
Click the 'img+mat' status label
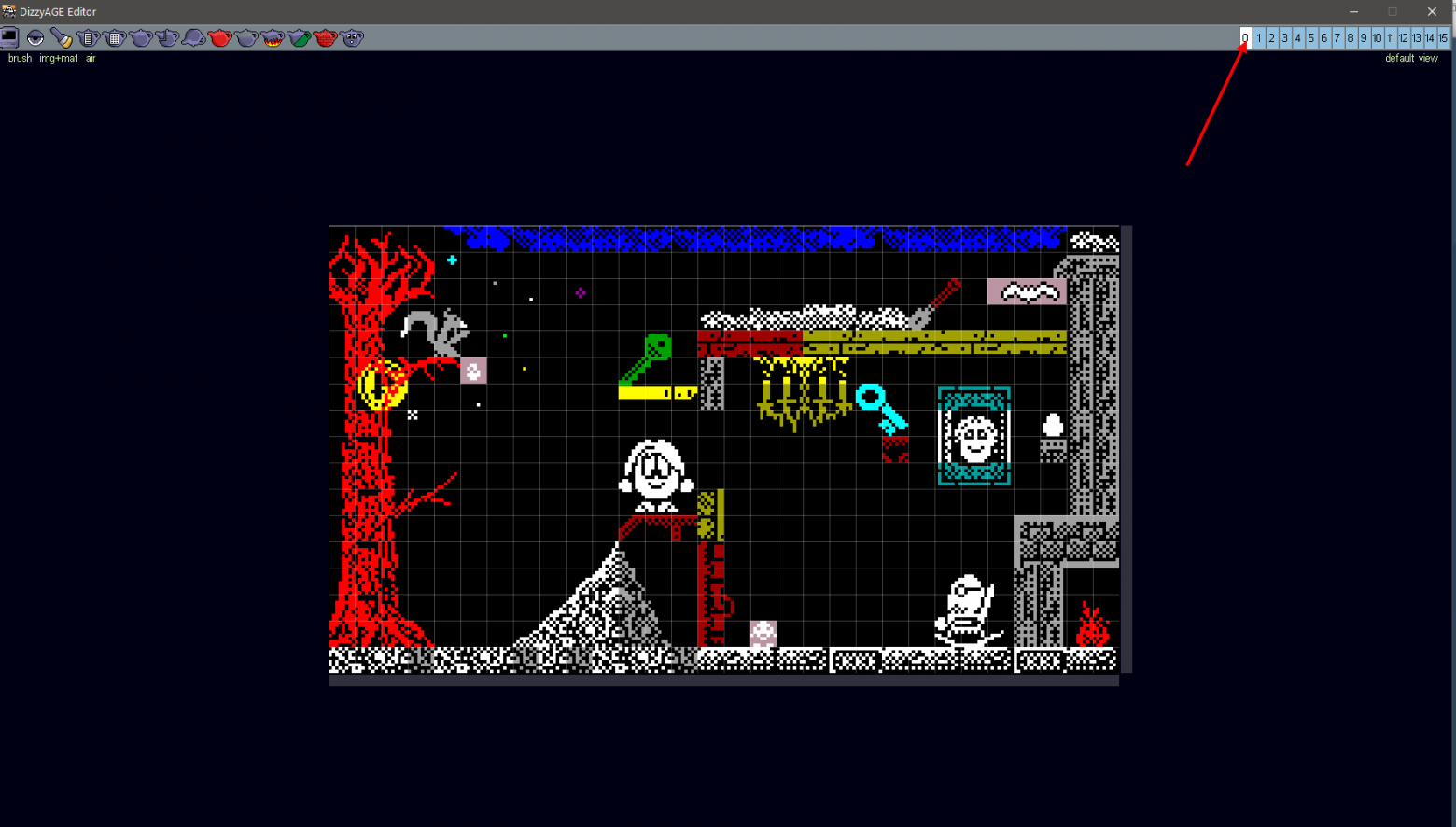59,58
